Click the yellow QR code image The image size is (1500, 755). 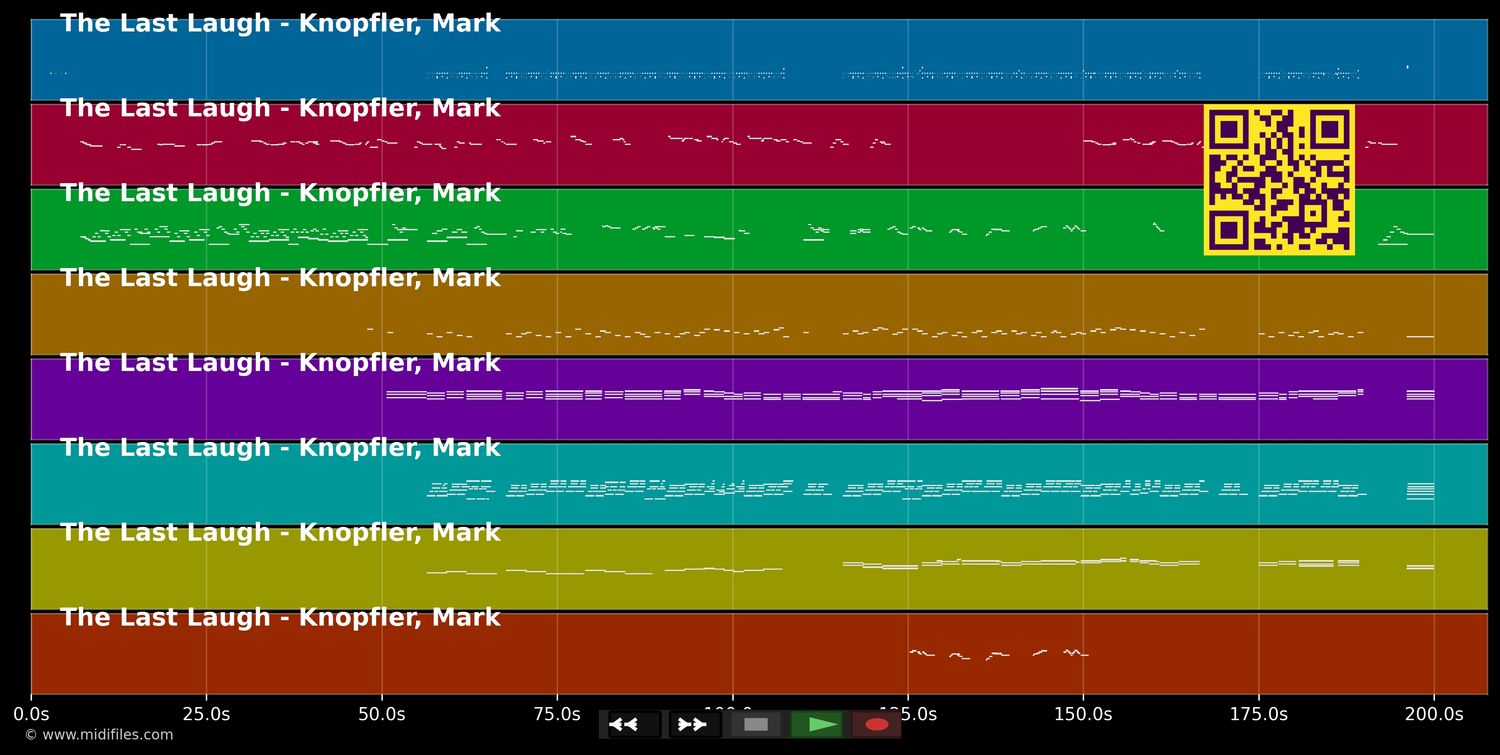[1279, 180]
